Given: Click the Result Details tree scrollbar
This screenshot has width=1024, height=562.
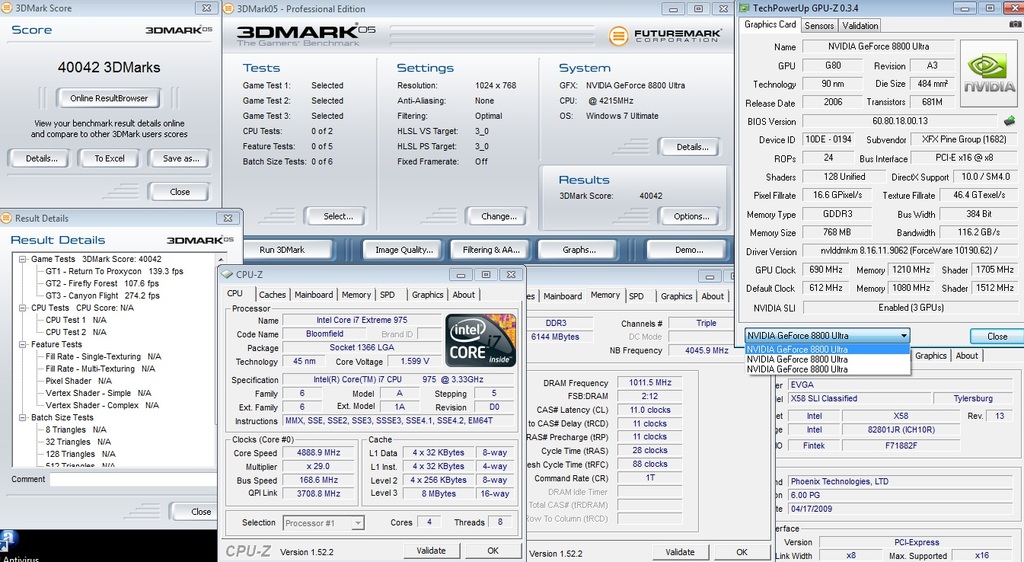Looking at the screenshot, I should 221,361.
